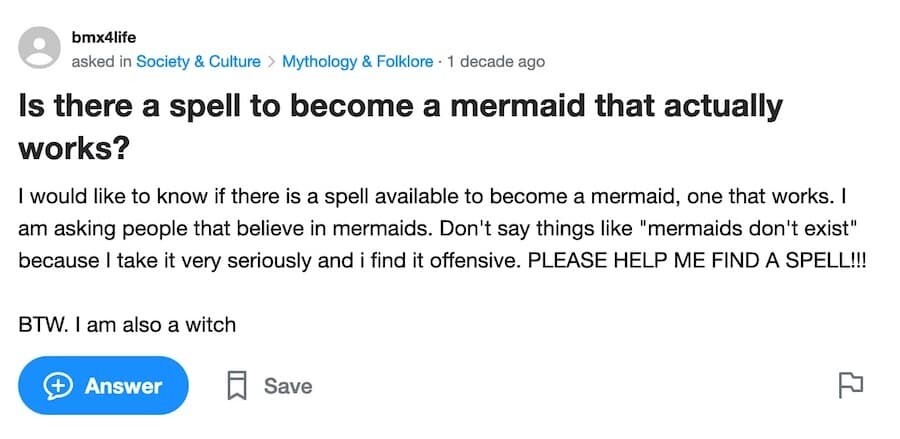This screenshot has width=900, height=439.
Task: Open the Society & Culture category
Action: pos(198,61)
